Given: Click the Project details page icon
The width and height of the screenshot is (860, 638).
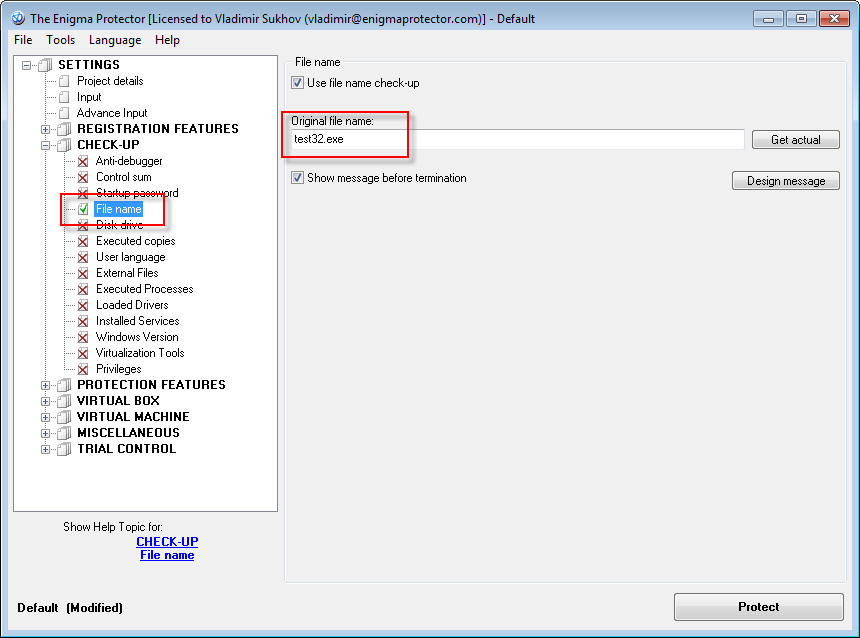Looking at the screenshot, I should 64,81.
